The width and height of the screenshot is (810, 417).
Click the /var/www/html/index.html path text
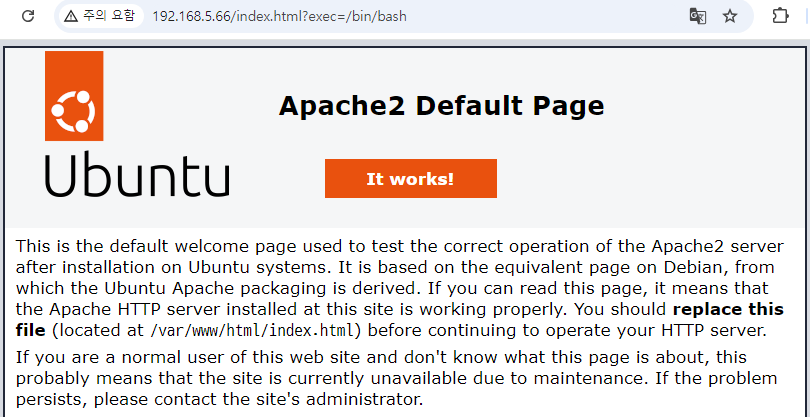[253, 330]
